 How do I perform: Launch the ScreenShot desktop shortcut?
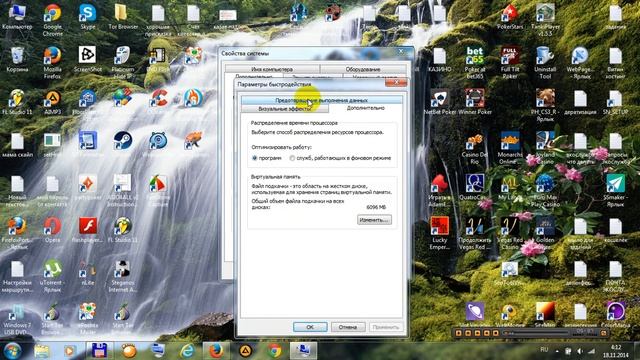(87, 60)
